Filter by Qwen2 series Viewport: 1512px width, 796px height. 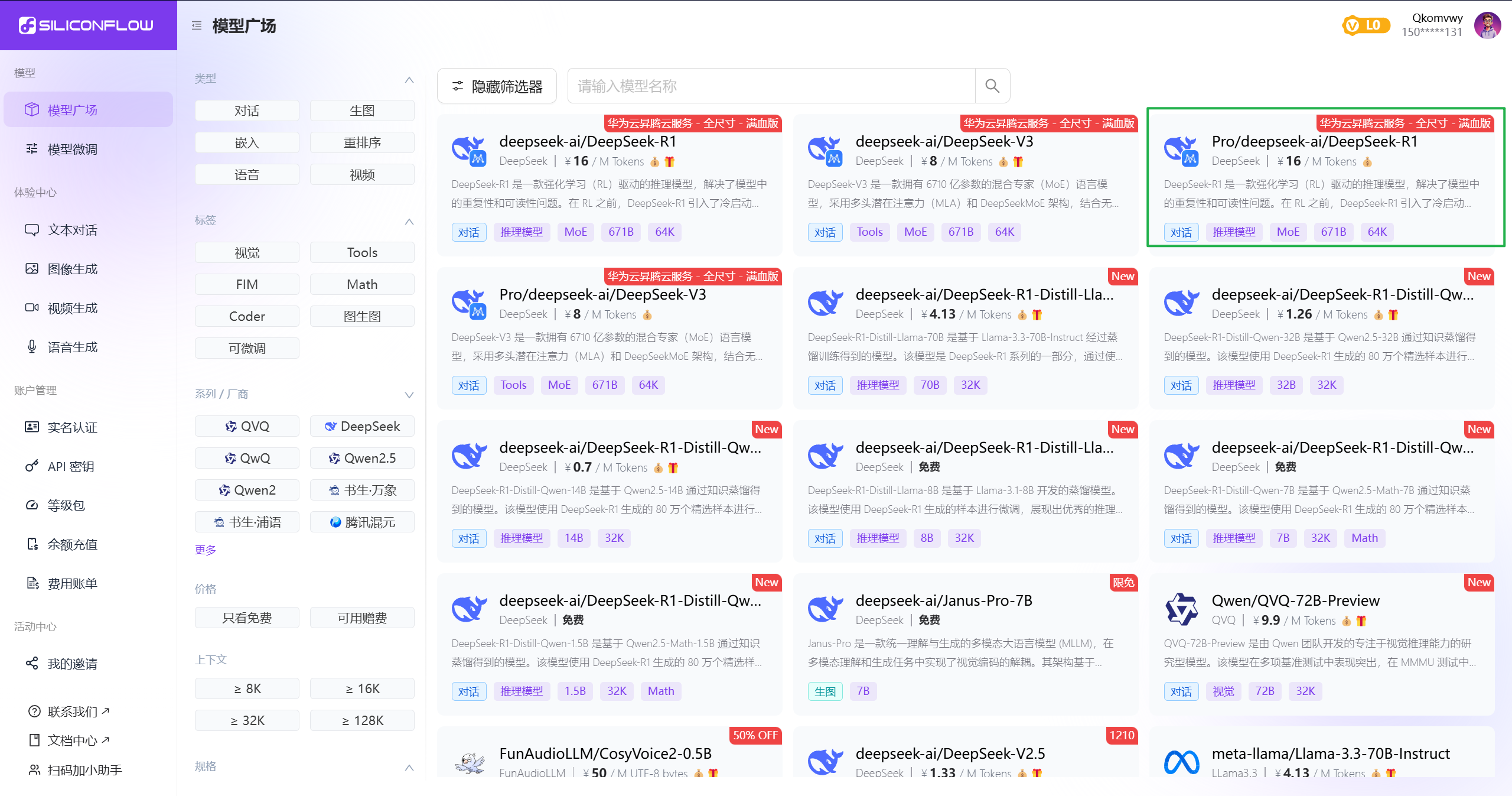(247, 490)
